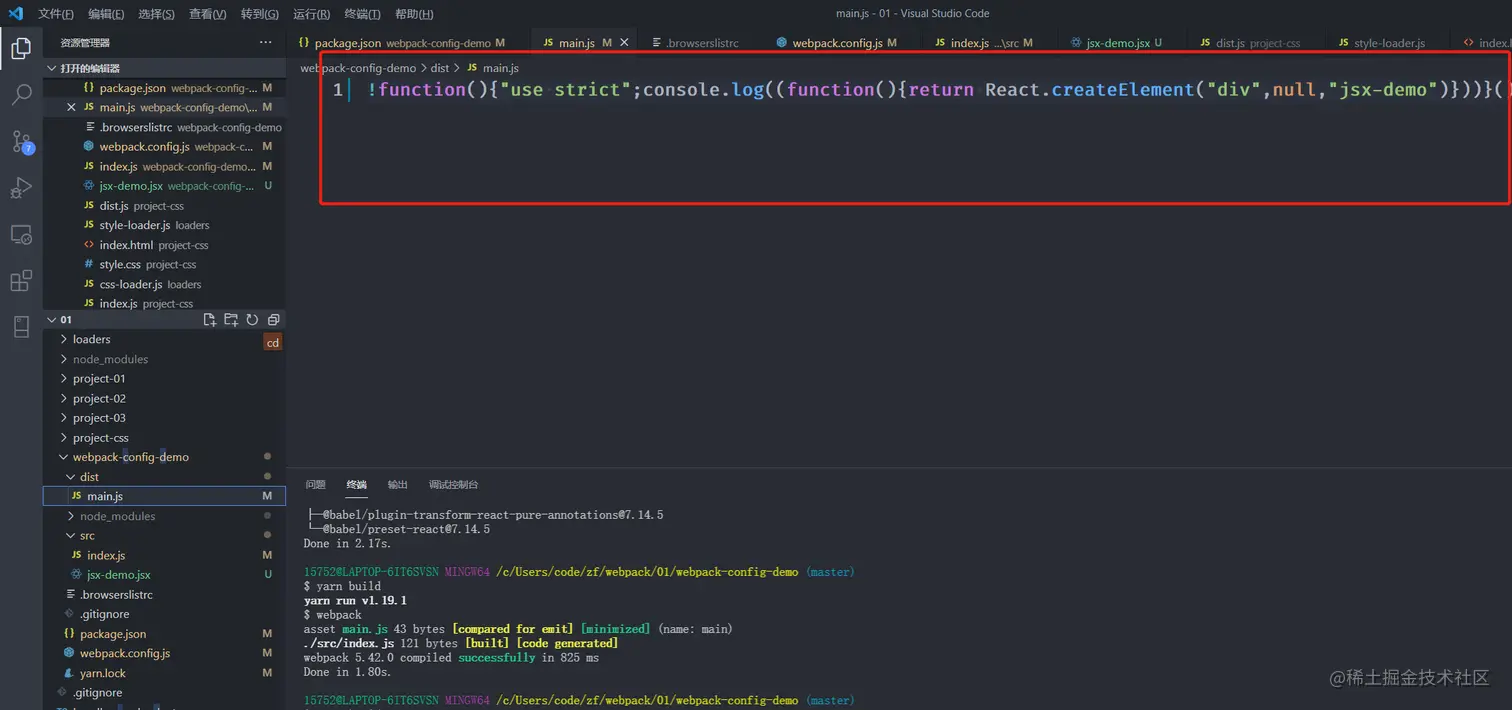The width and height of the screenshot is (1512, 710).
Task: Open the Explorer view in the activity bar
Action: (x=21, y=47)
